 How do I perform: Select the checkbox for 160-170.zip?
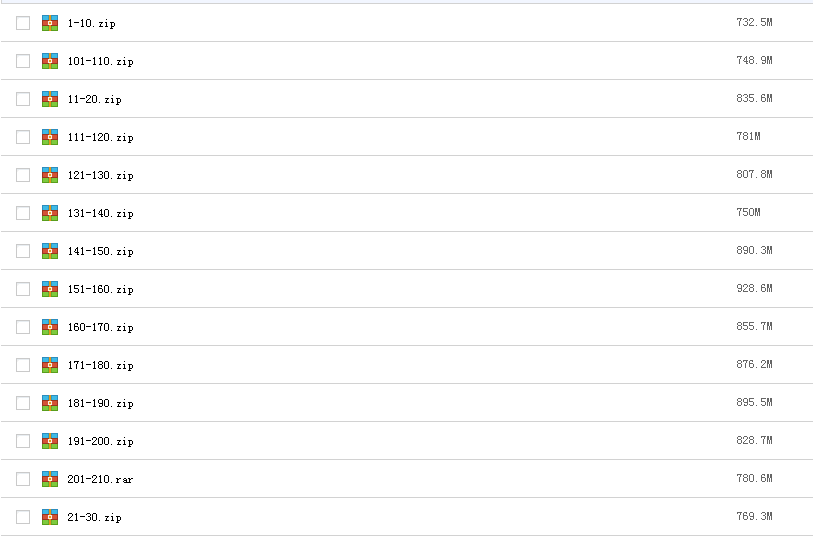click(x=23, y=327)
